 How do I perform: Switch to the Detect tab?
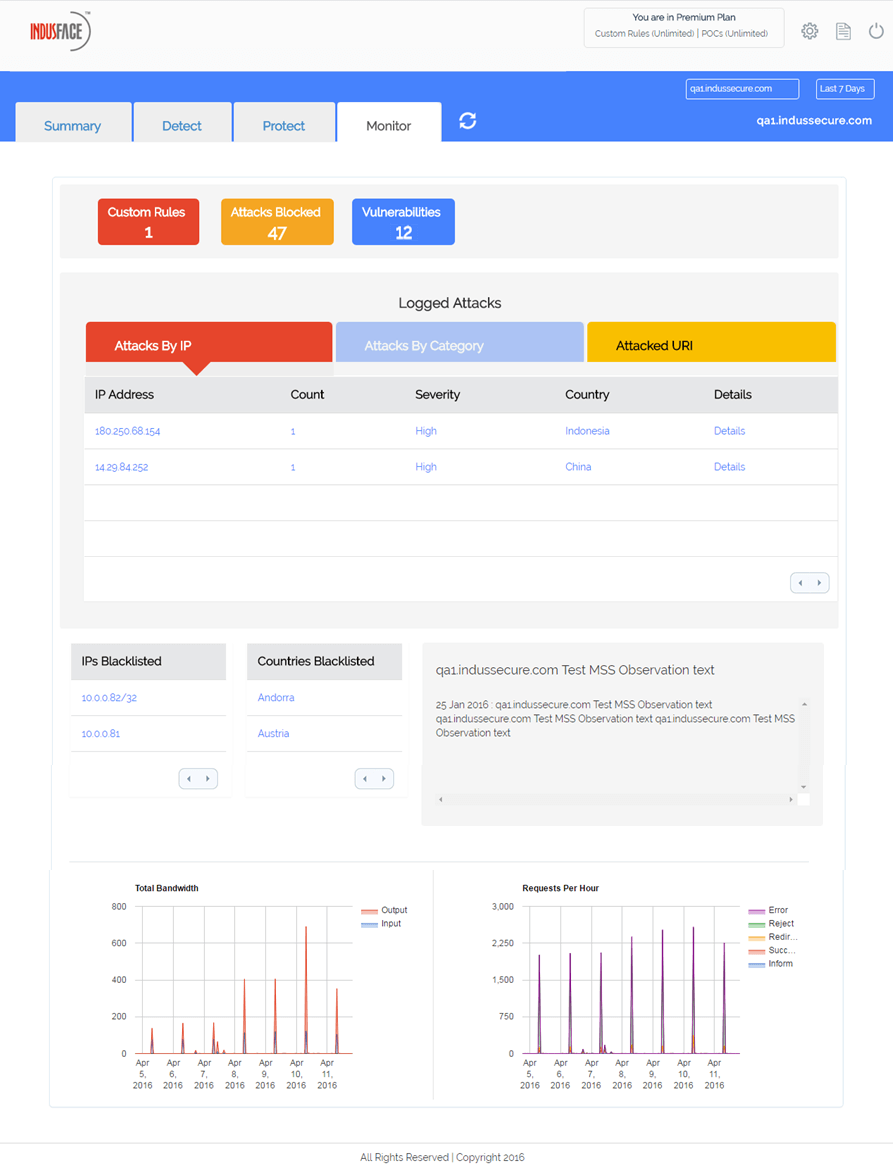tap(182, 123)
